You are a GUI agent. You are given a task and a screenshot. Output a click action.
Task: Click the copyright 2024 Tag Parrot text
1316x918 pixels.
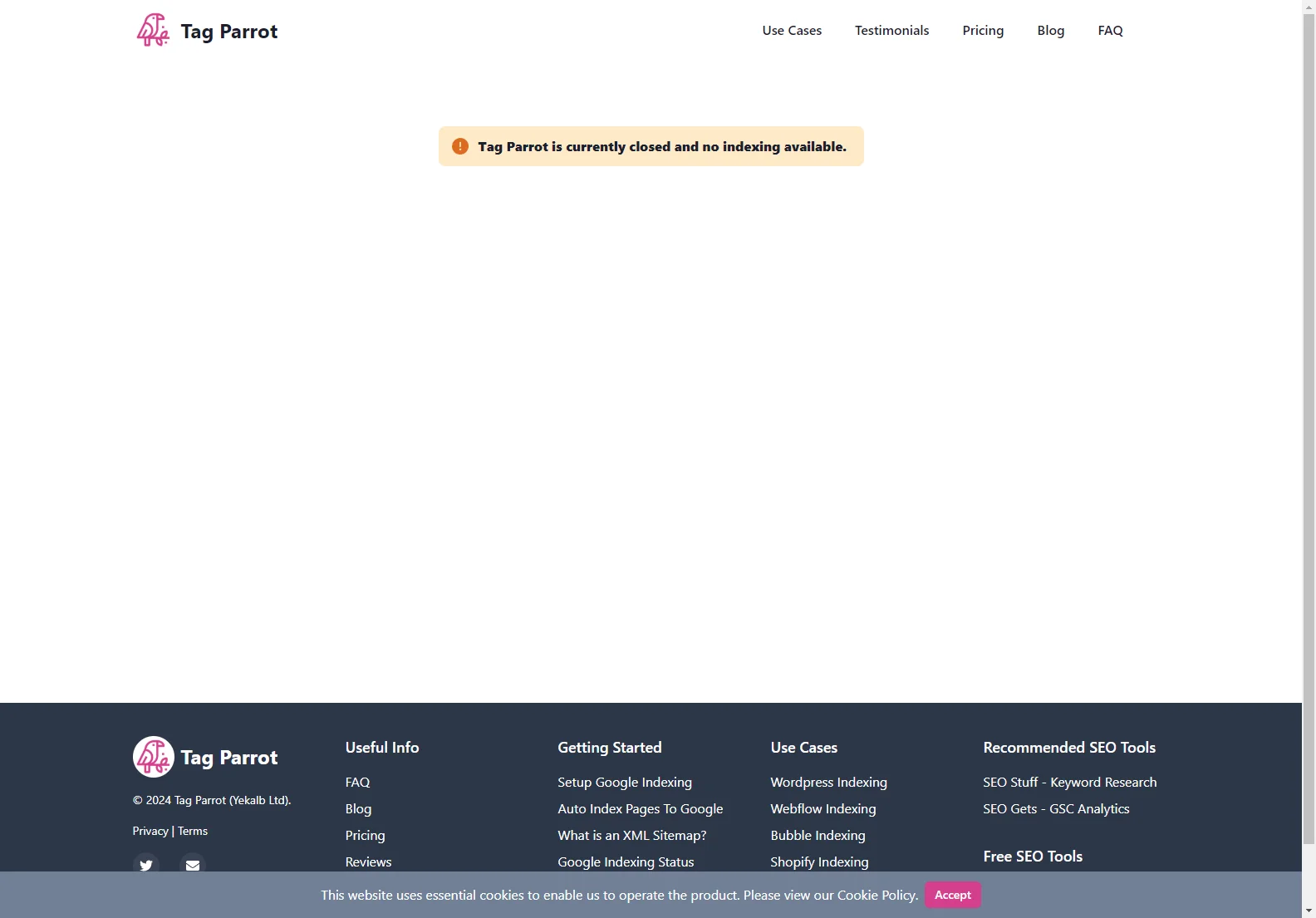pos(212,800)
